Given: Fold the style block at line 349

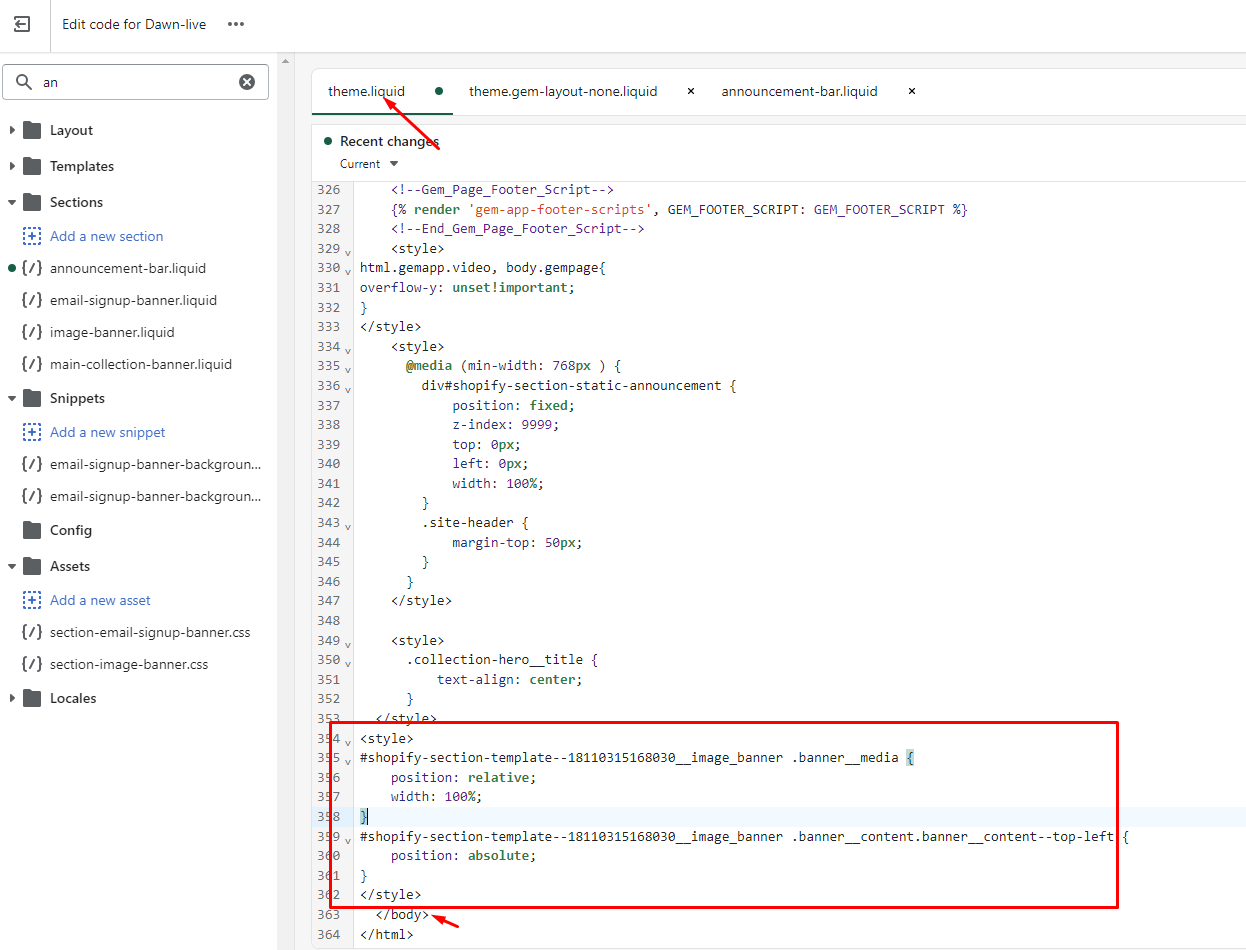Looking at the screenshot, I should pyautogui.click(x=348, y=643).
